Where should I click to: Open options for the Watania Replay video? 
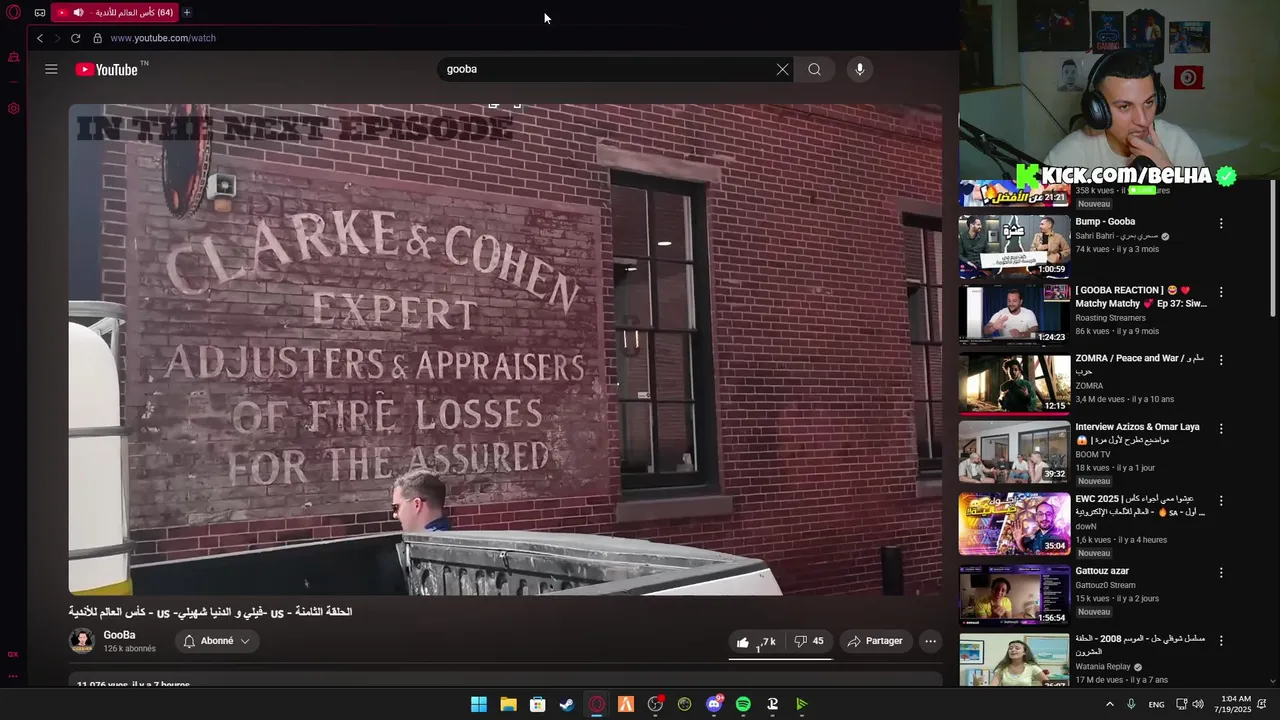click(1221, 641)
